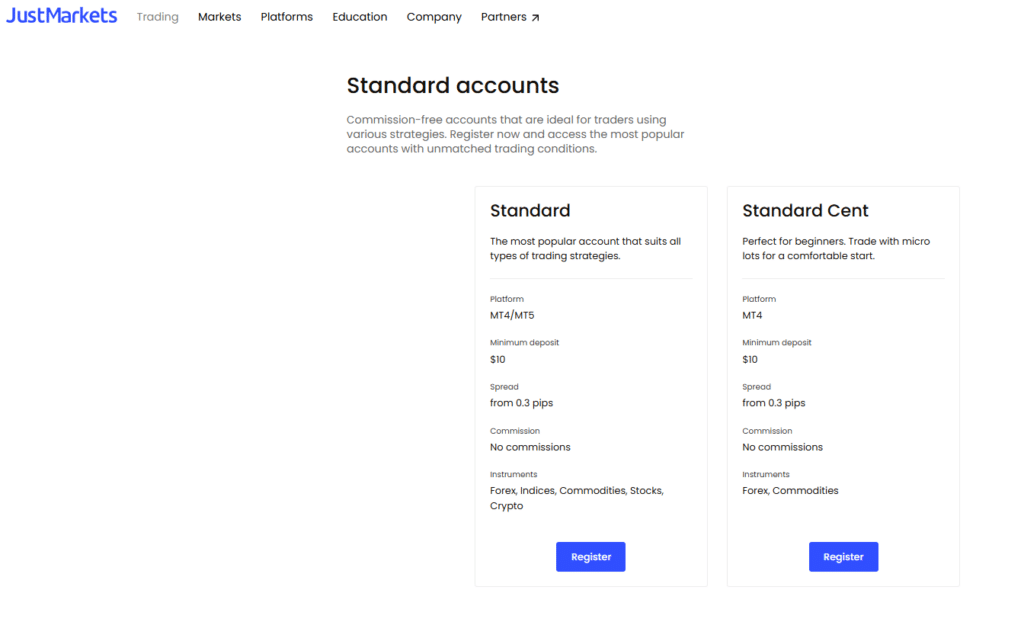
Task: Click the Instruments label in Standard Cent card
Action: 765,474
